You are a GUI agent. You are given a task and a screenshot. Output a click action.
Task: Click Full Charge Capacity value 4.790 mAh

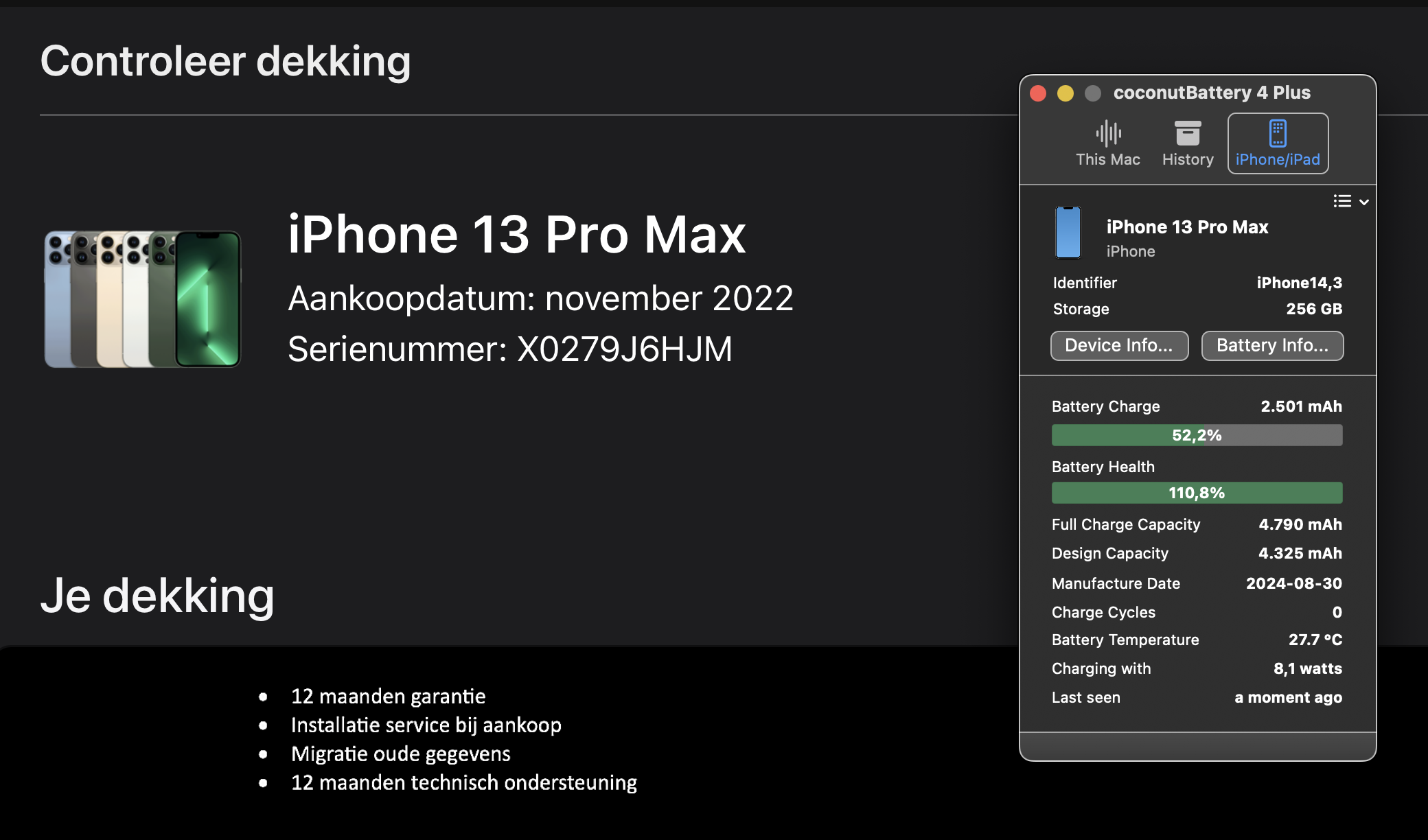[1300, 524]
